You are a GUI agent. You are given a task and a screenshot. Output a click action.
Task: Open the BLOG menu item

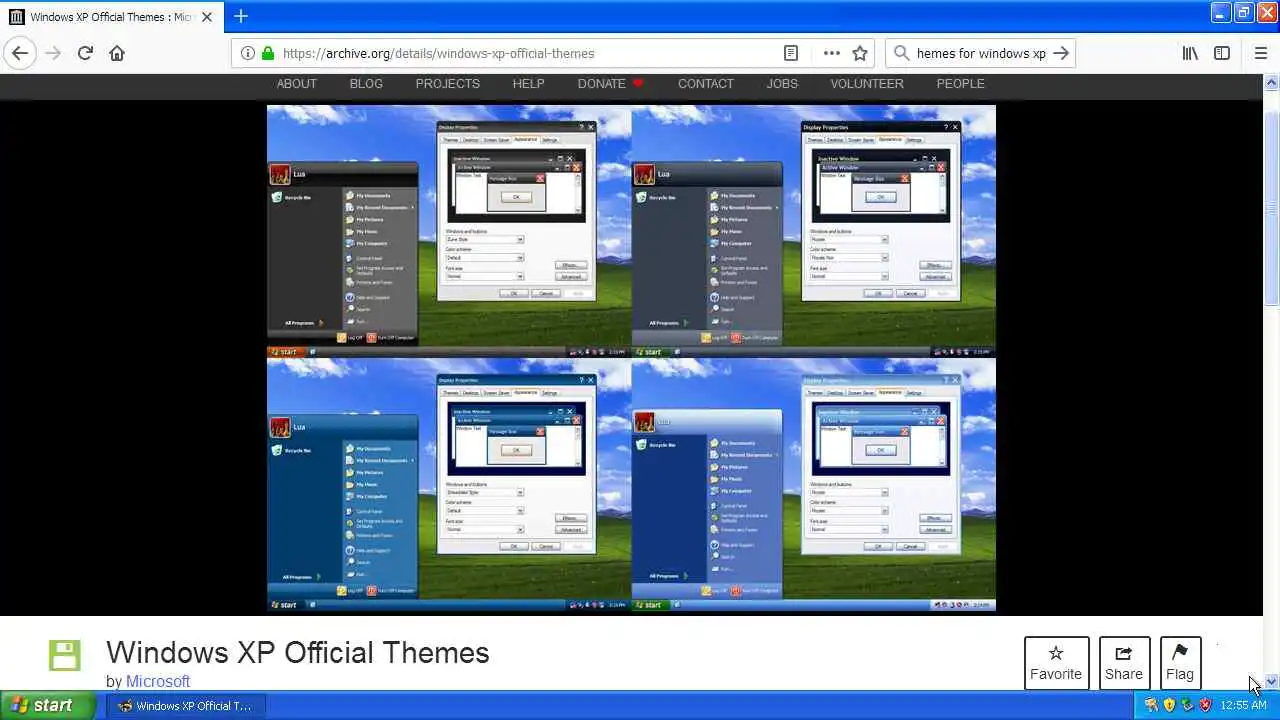tap(366, 83)
